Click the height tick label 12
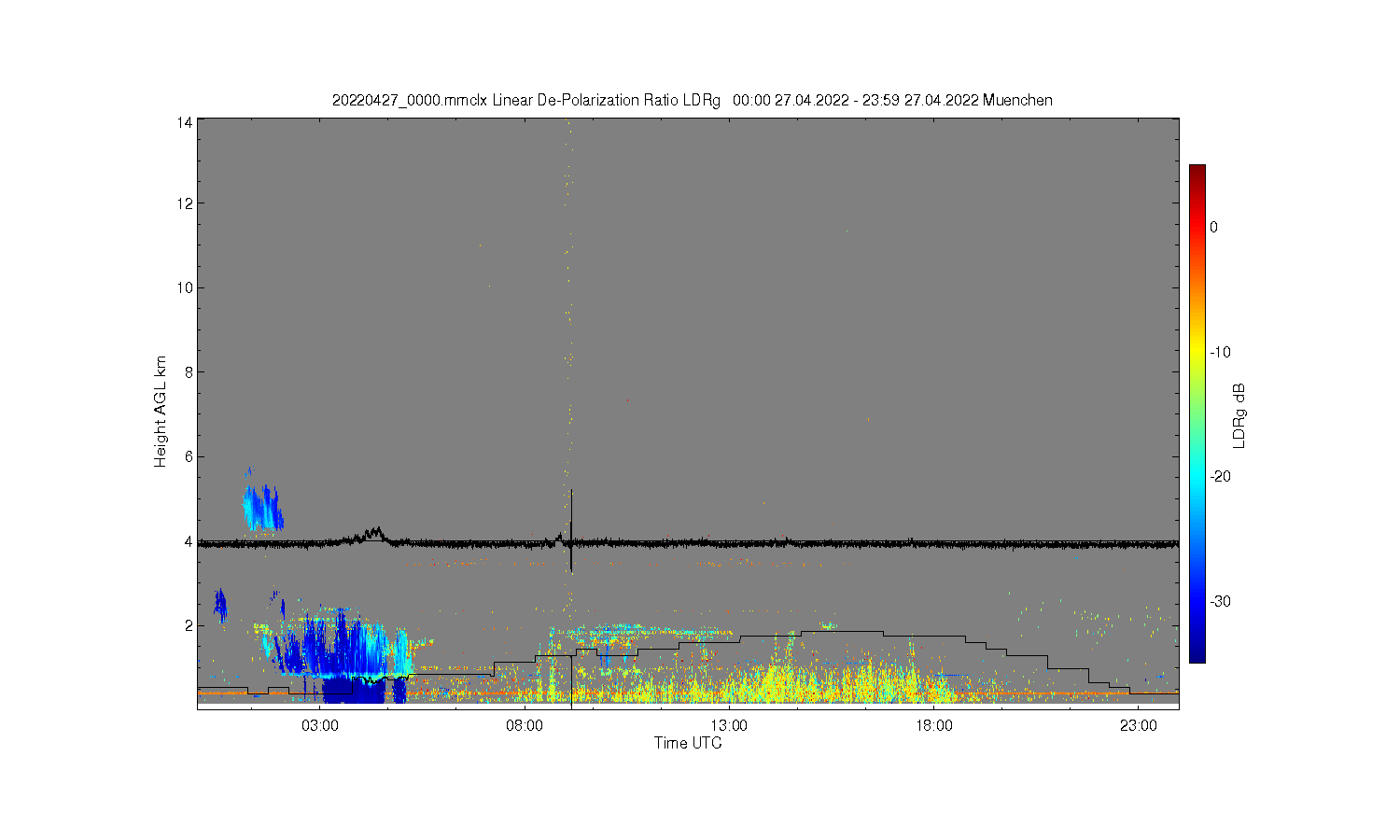The height and width of the screenshot is (840, 1400). pyautogui.click(x=185, y=203)
